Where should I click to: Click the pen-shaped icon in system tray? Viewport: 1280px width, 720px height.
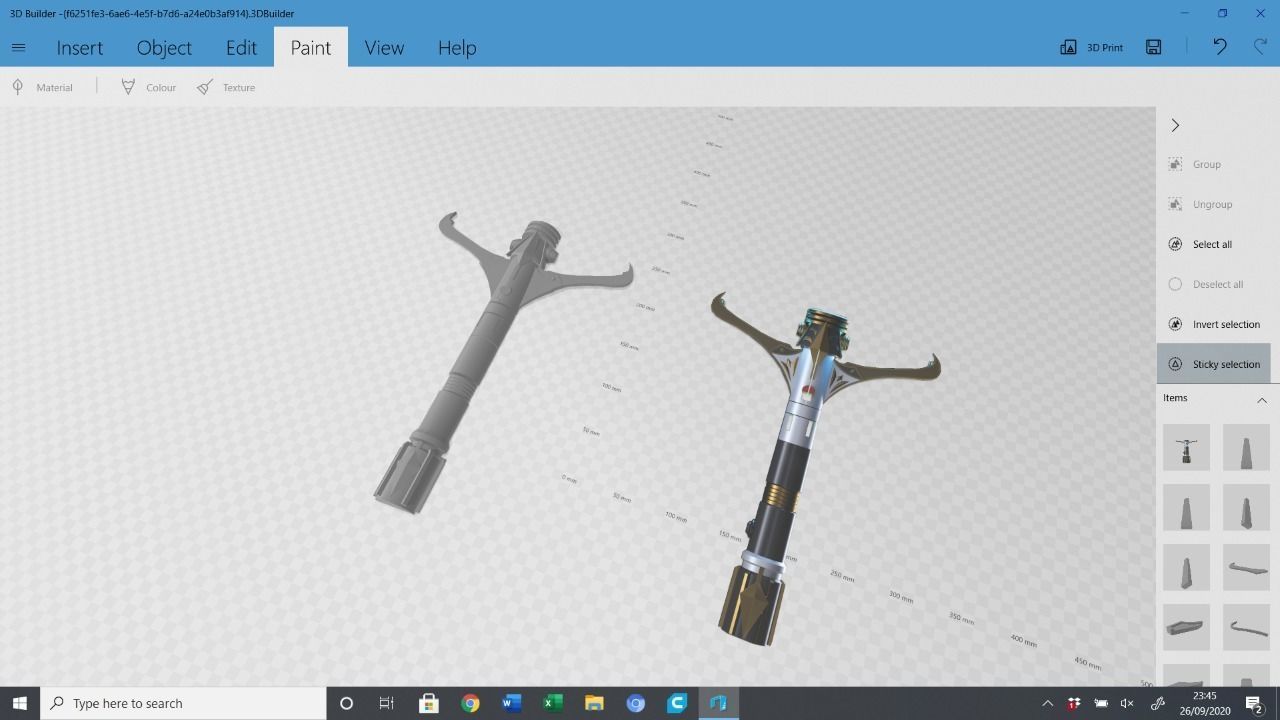[1158, 703]
